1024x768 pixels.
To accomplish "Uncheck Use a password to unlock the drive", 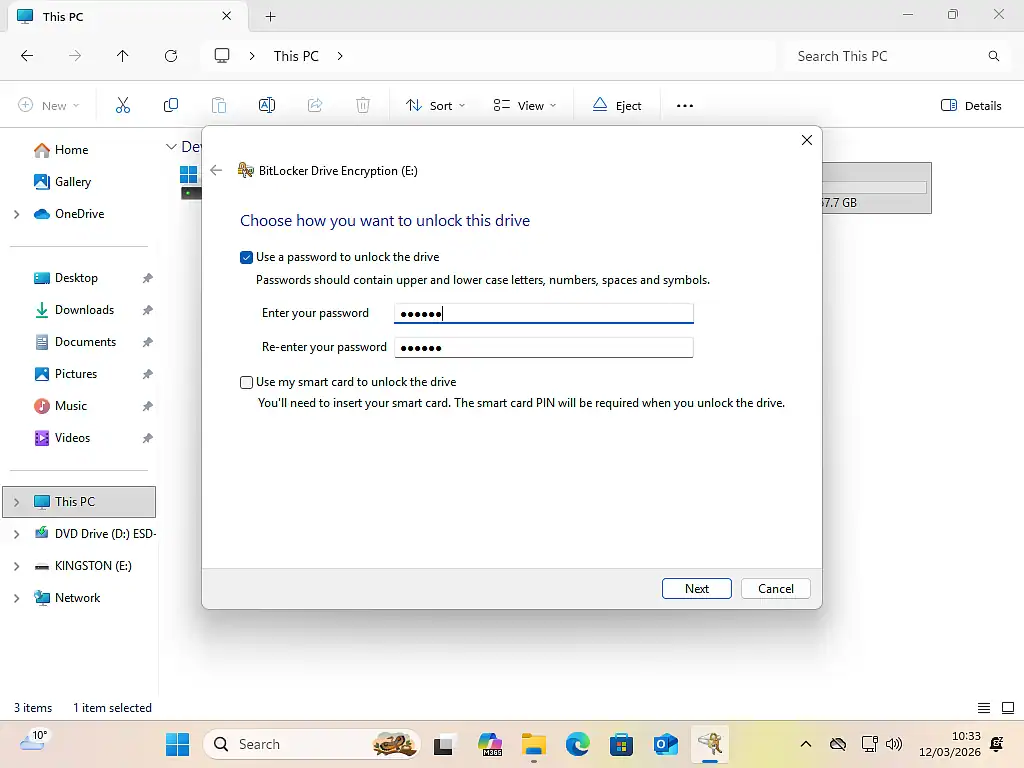I will tap(246, 257).
